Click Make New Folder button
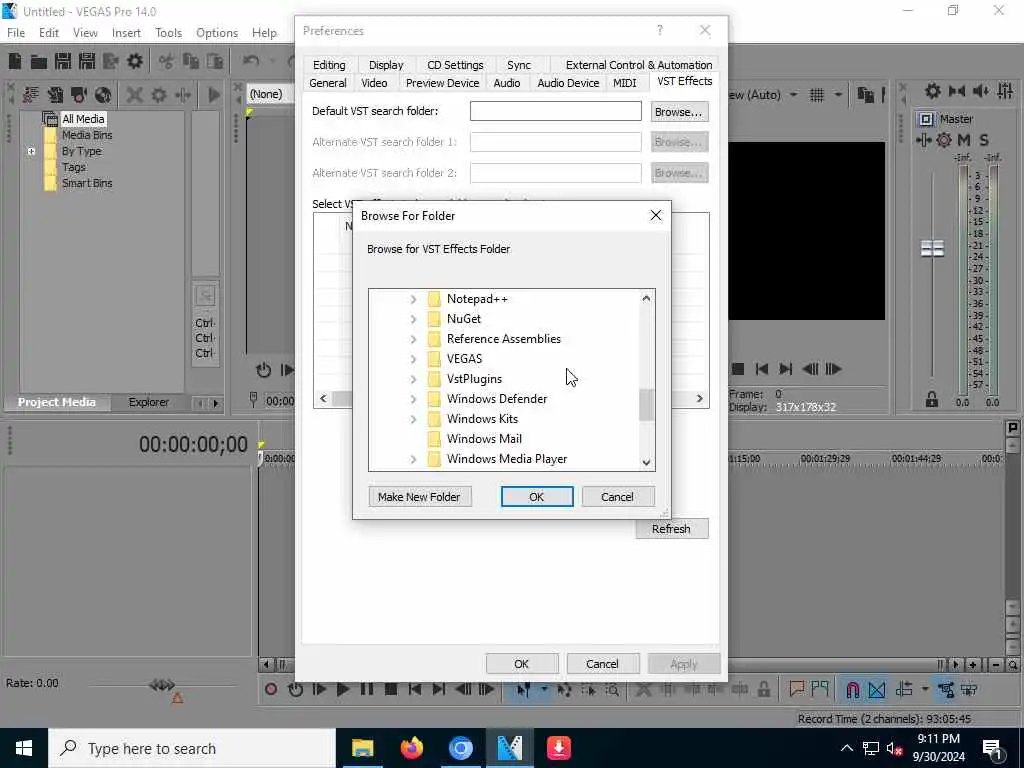 (x=419, y=497)
